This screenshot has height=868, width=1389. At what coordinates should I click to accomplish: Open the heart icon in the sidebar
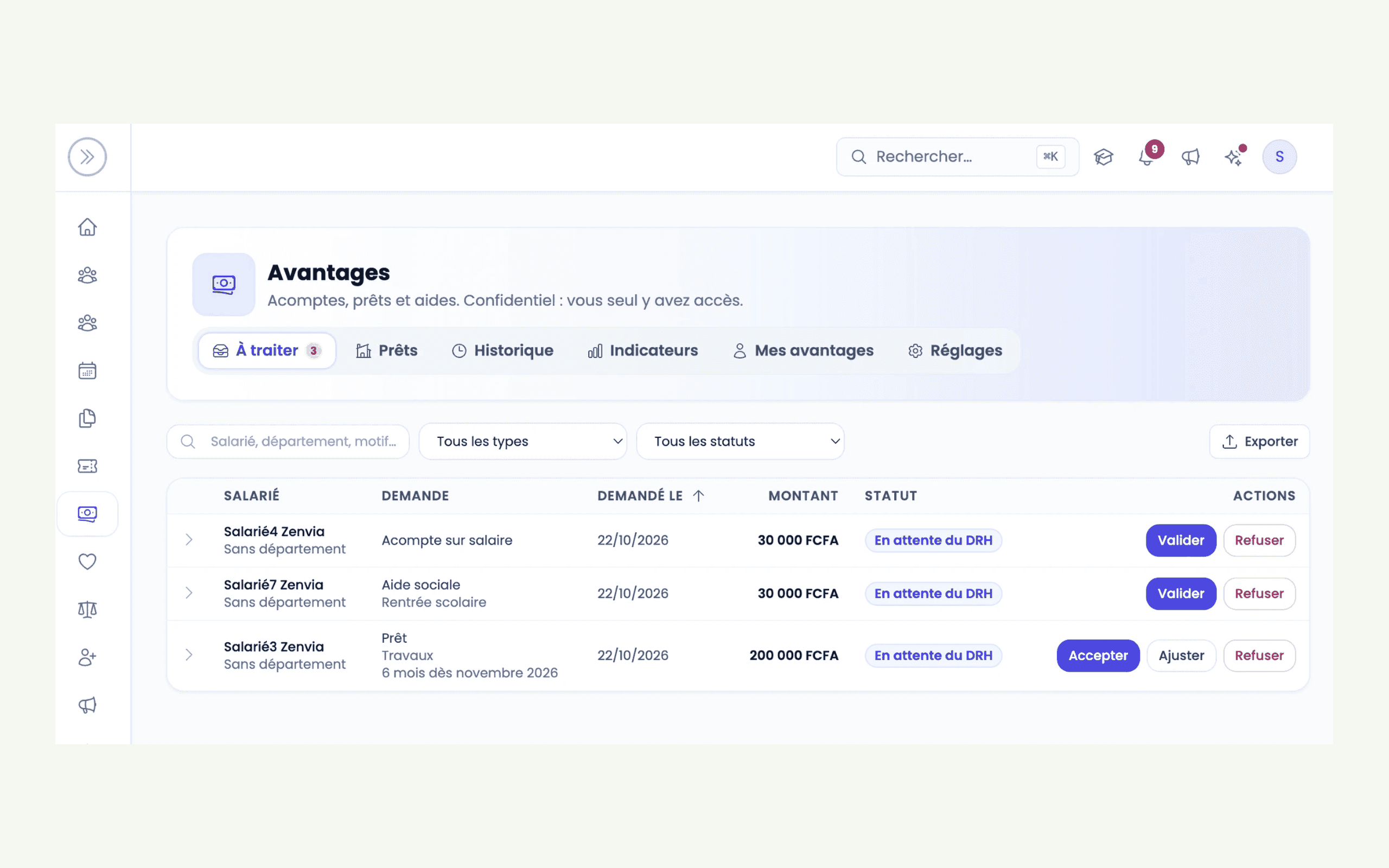[x=87, y=561]
